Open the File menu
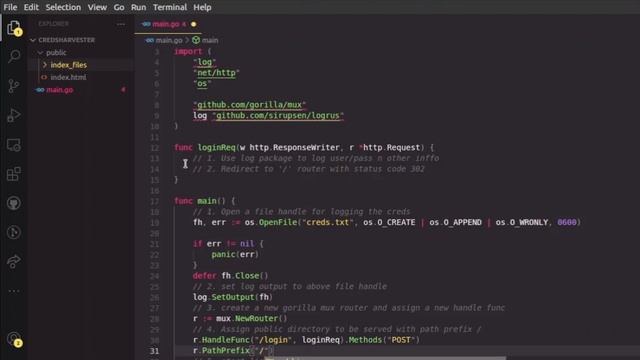This screenshot has height=360, width=640. [10, 7]
